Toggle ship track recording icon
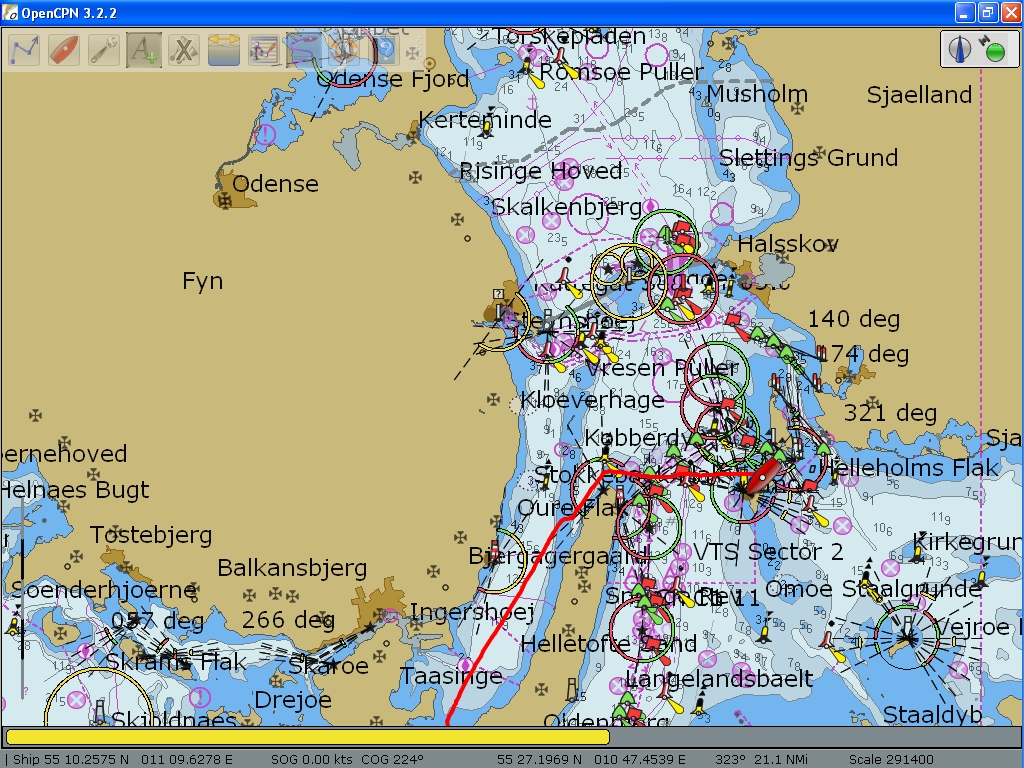Image resolution: width=1024 pixels, height=768 pixels. (304, 50)
